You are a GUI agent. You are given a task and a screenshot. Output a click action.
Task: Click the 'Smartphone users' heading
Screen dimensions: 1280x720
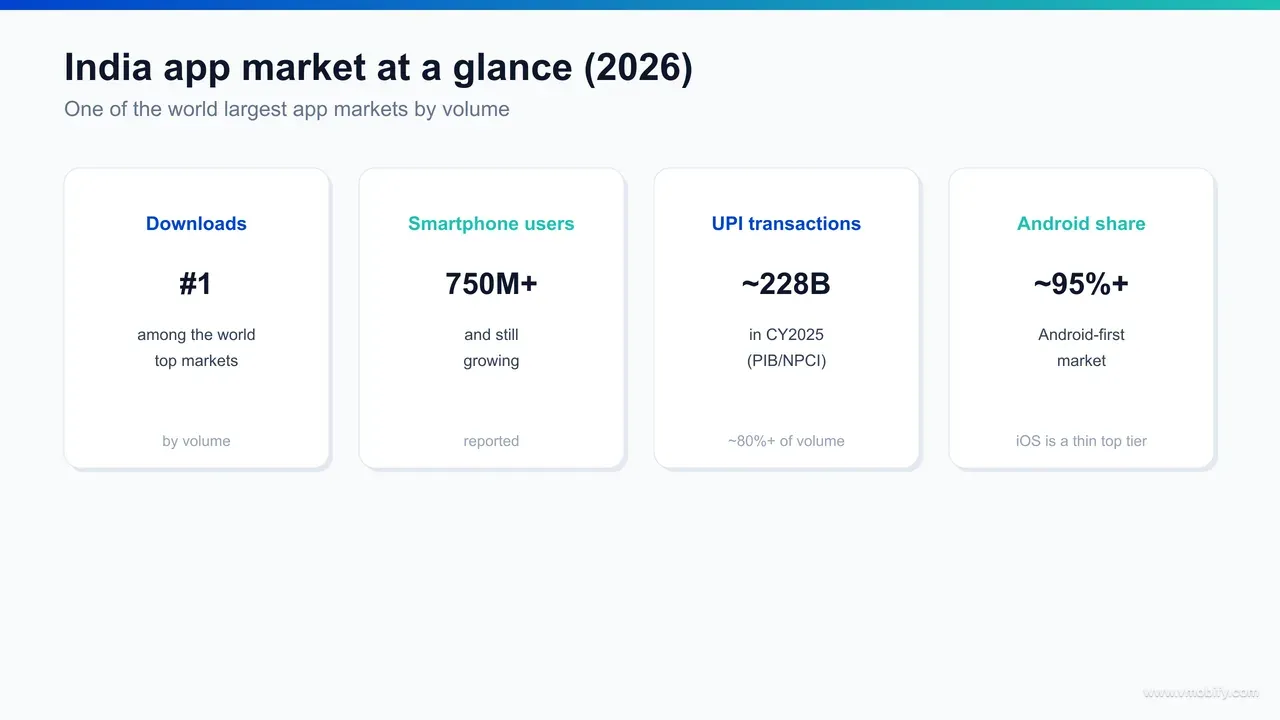(491, 224)
